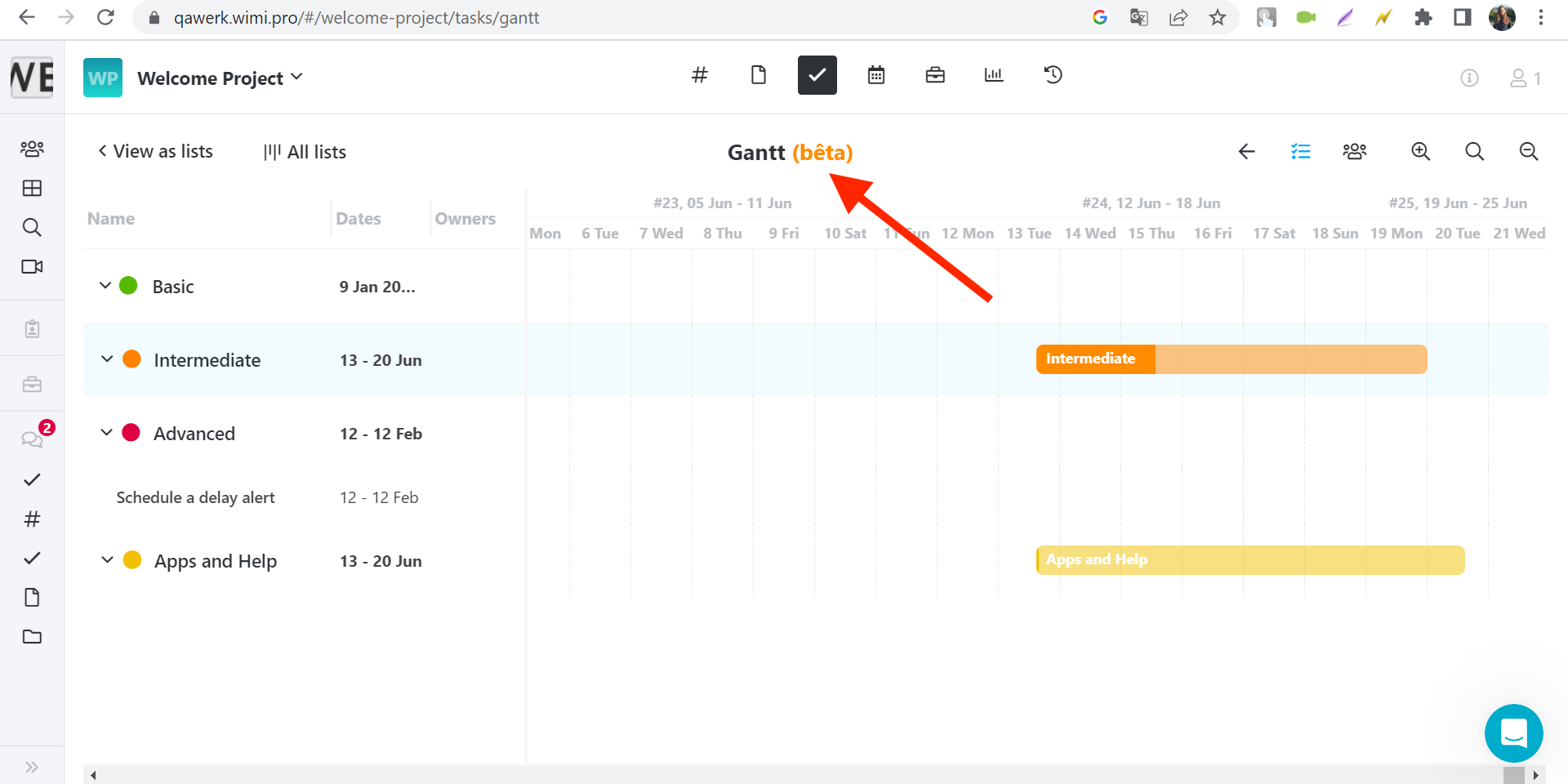Open the reports bar chart icon

pyautogui.click(x=993, y=75)
